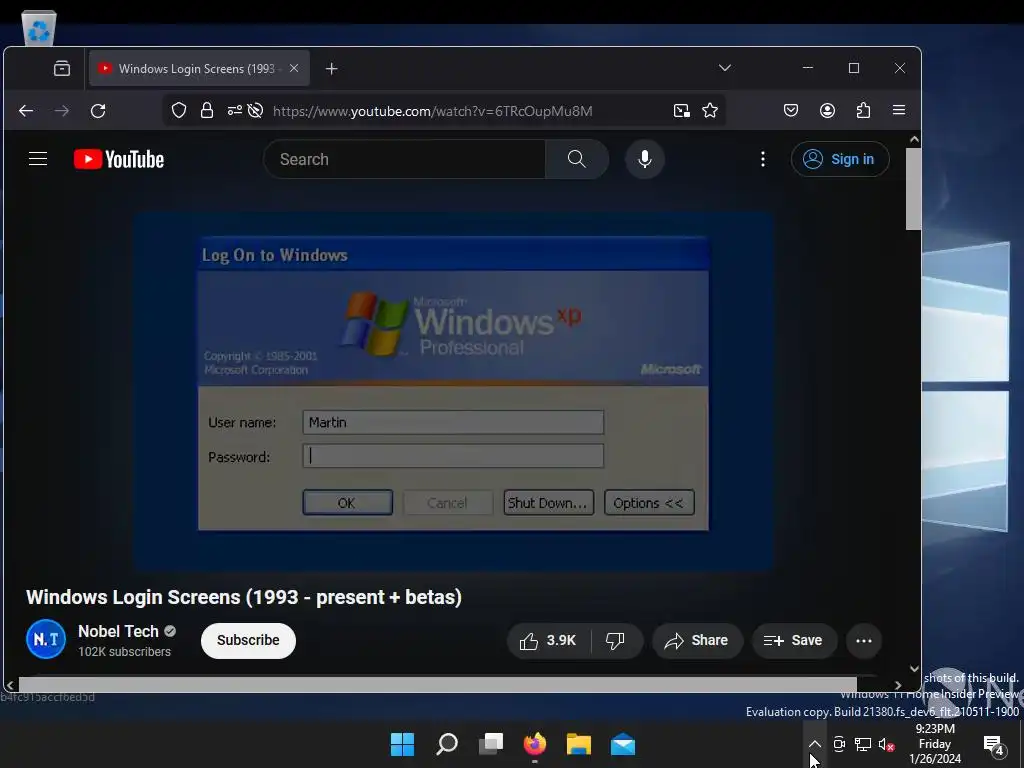Viewport: 1024px width, 768px height.
Task: Go back to the previous page
Action: click(x=26, y=111)
